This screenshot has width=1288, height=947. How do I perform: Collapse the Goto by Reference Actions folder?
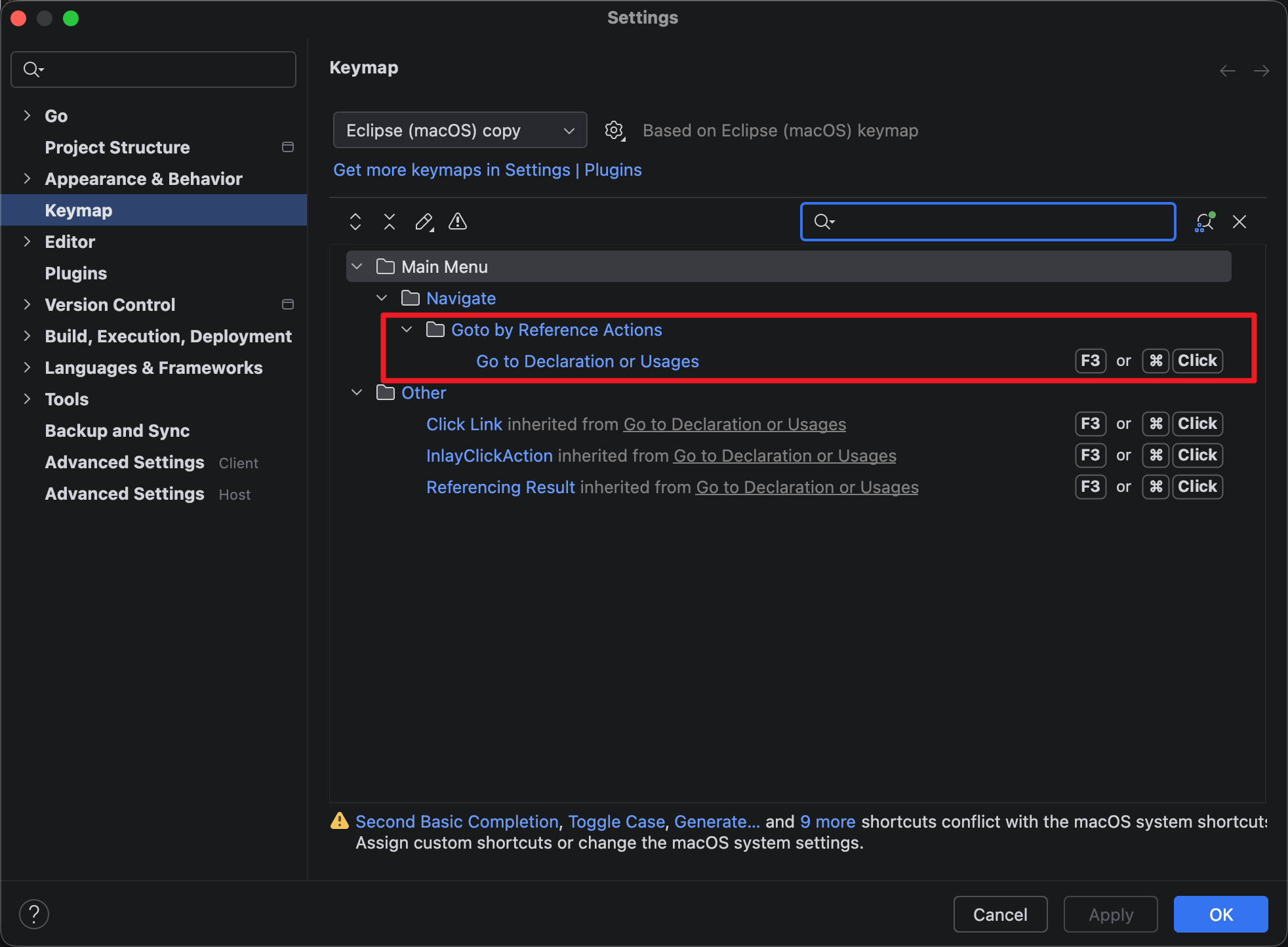tap(407, 329)
